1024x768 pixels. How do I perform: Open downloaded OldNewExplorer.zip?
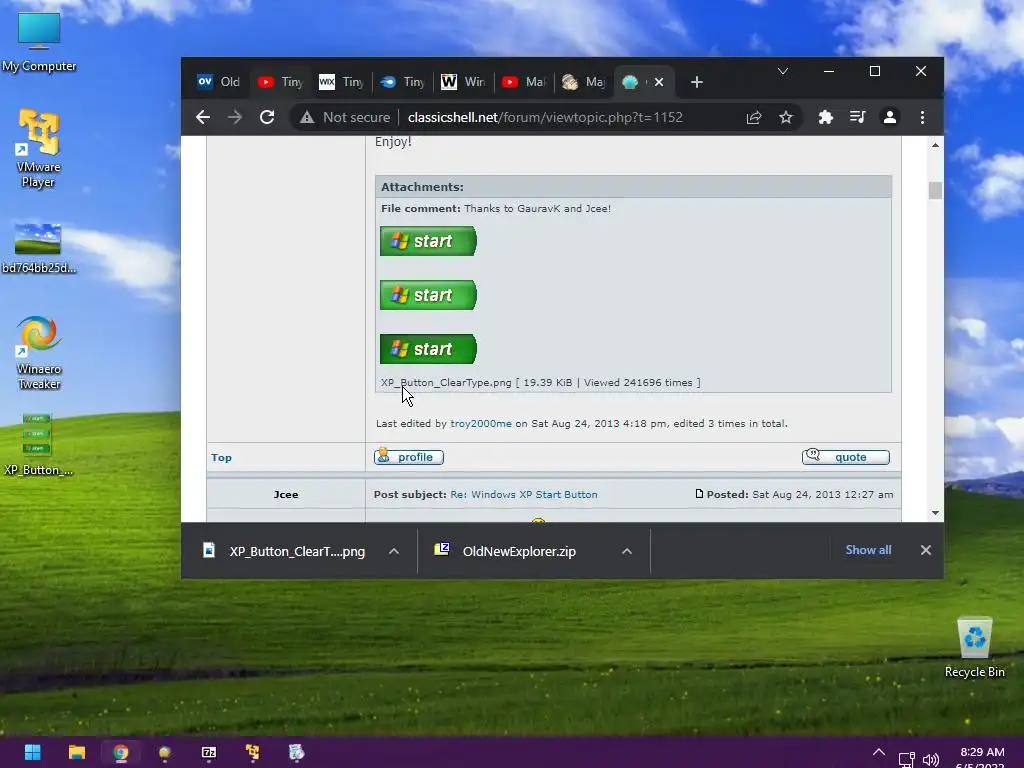tap(509, 551)
